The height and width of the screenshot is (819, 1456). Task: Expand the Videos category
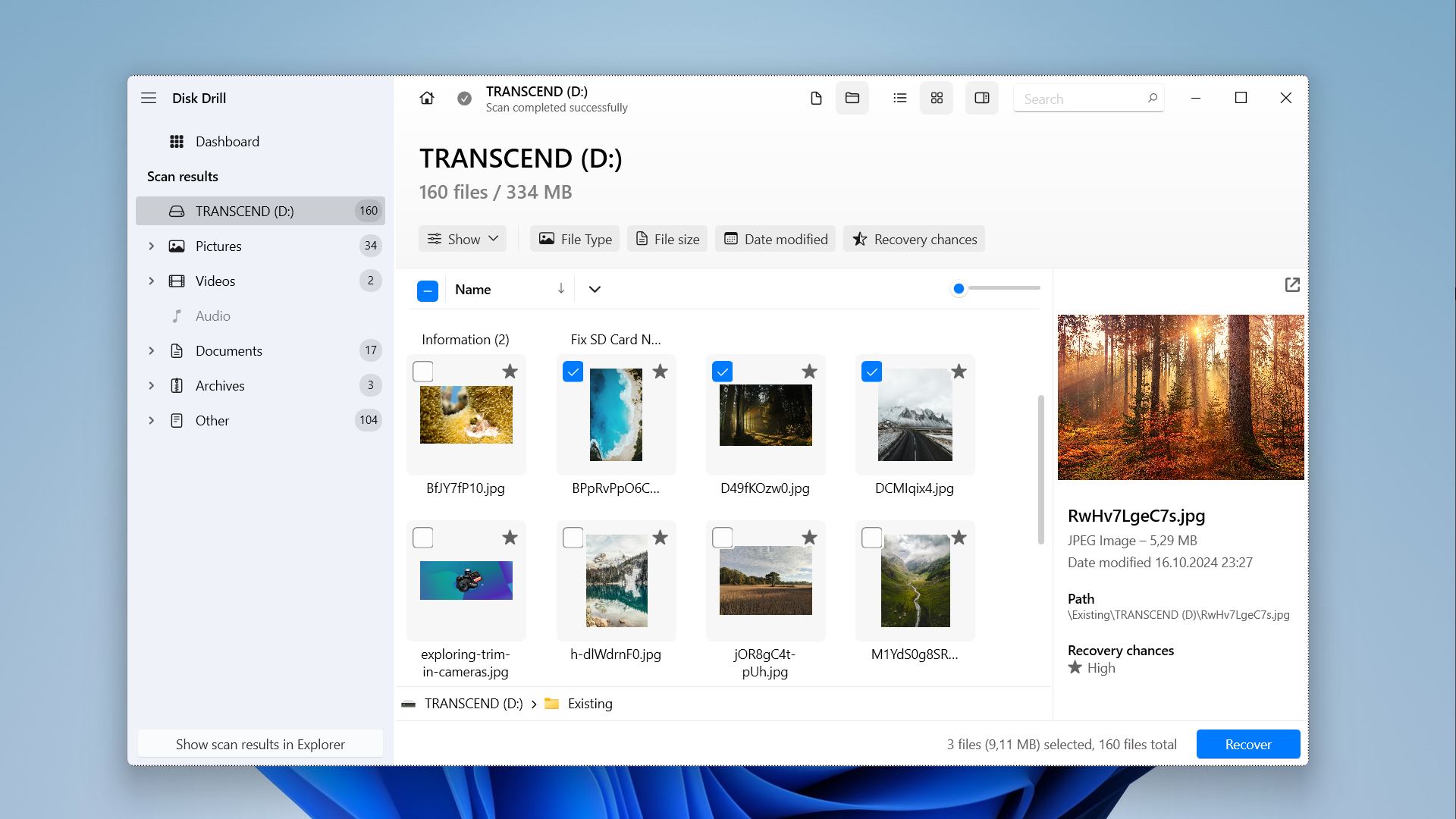(x=151, y=281)
